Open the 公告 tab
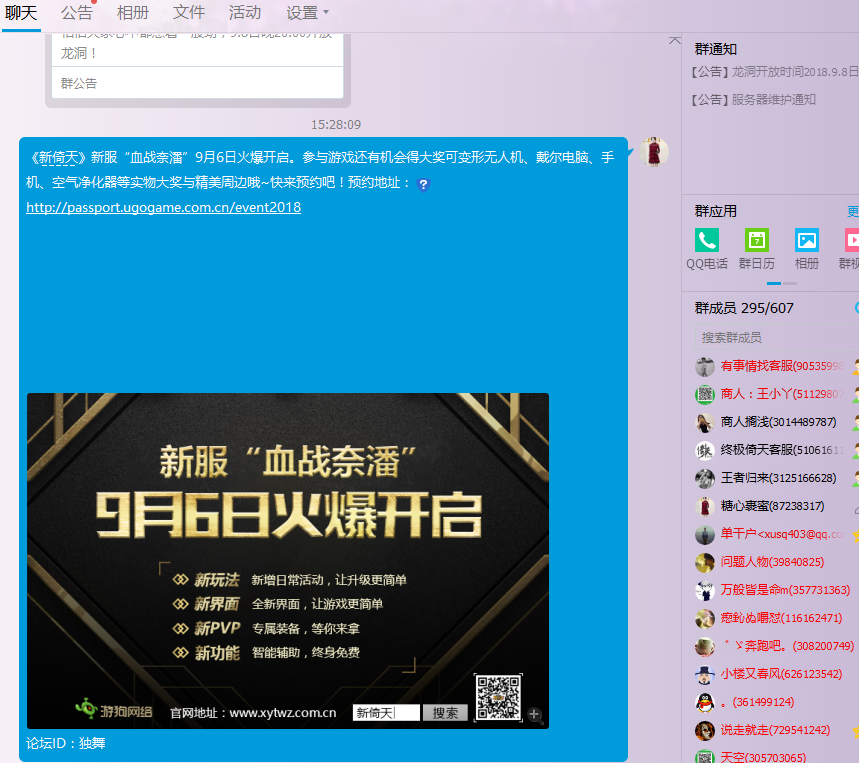Image resolution: width=859 pixels, height=763 pixels. point(77,13)
